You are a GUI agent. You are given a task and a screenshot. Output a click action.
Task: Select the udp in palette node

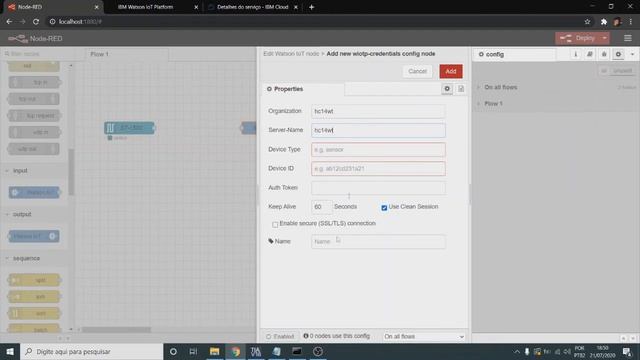pos(34,132)
